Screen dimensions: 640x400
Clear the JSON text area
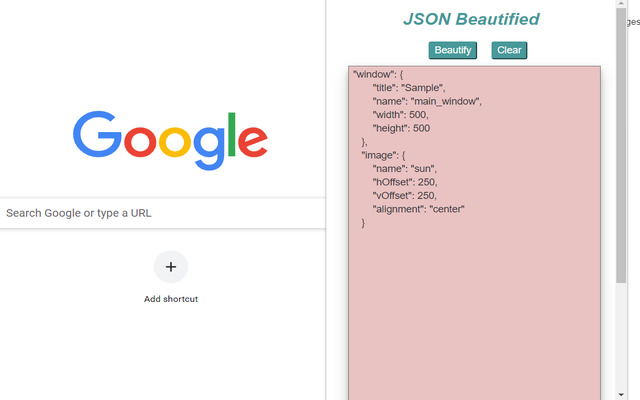coord(509,50)
